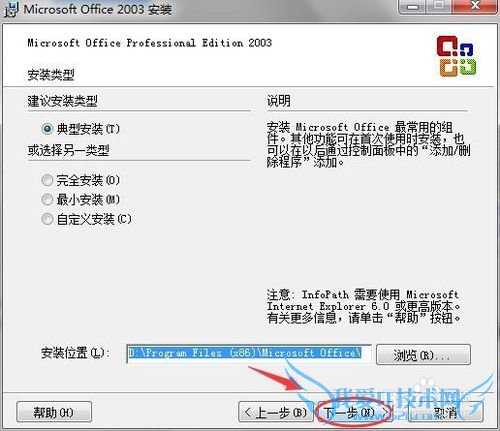500x431 pixels.
Task: Cancel setup with the 取消 button
Action: point(446,412)
